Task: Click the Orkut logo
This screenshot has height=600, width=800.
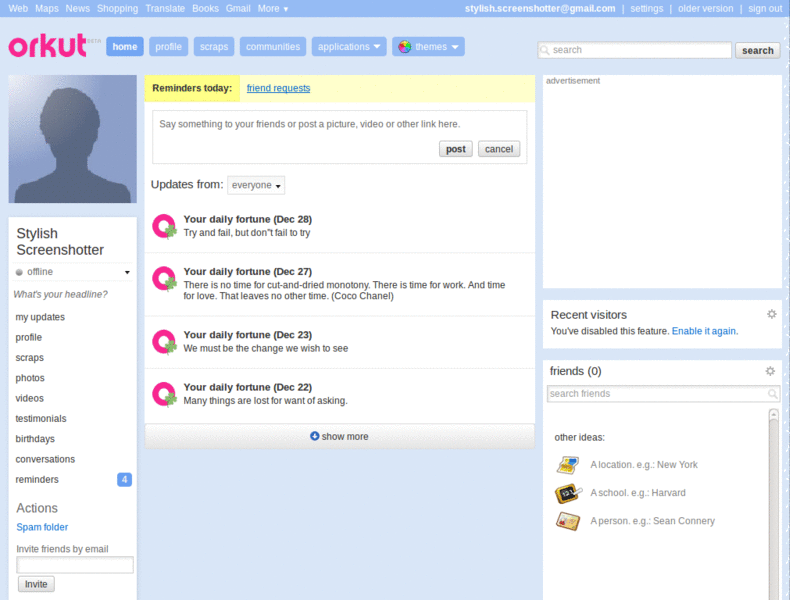Action: (x=48, y=46)
